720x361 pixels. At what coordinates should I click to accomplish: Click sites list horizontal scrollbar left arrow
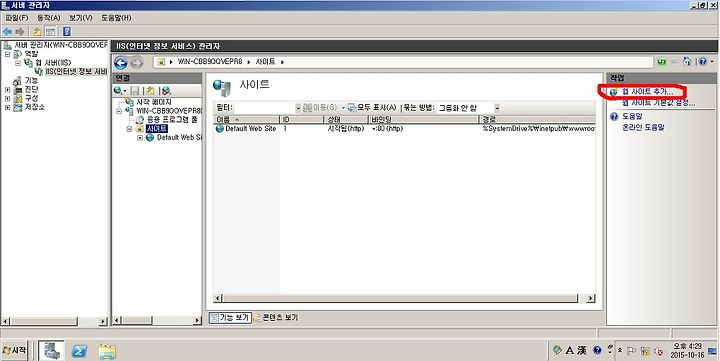219,299
